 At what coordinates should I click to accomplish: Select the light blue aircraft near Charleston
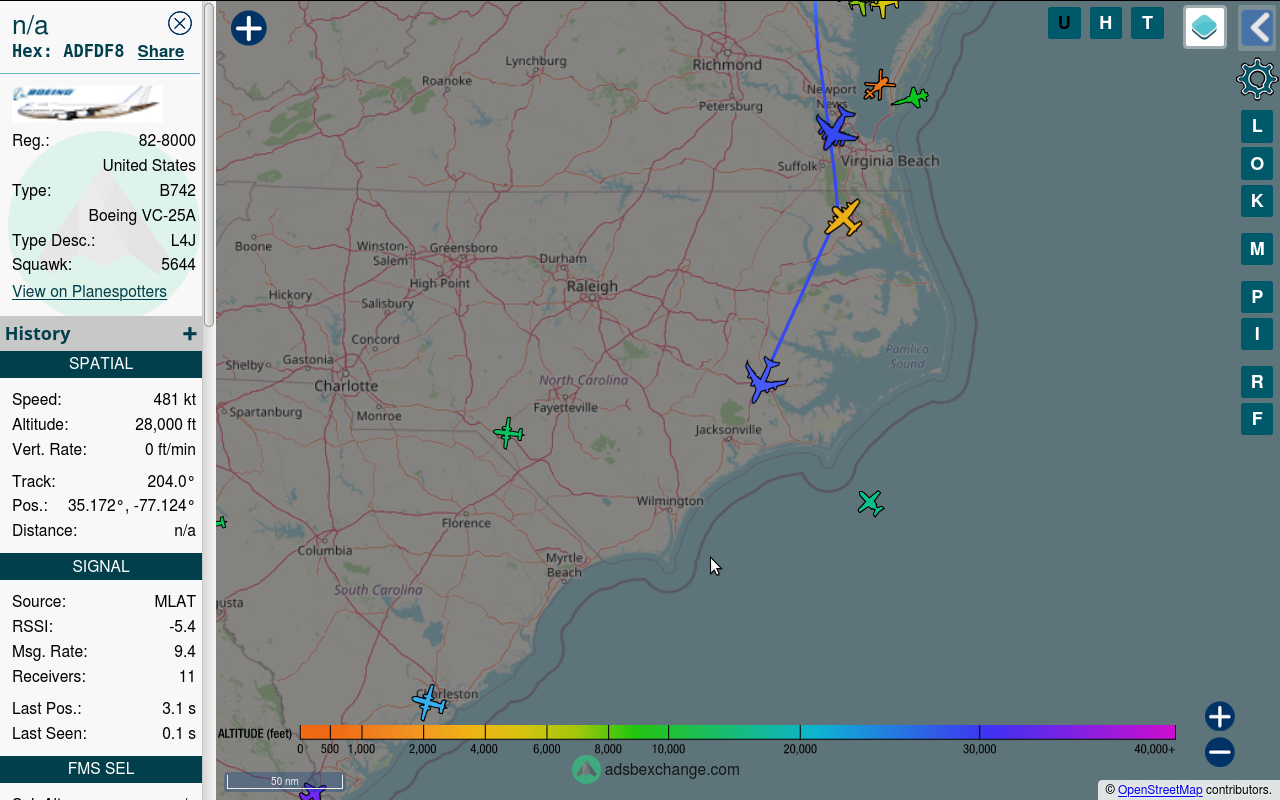[x=429, y=702]
